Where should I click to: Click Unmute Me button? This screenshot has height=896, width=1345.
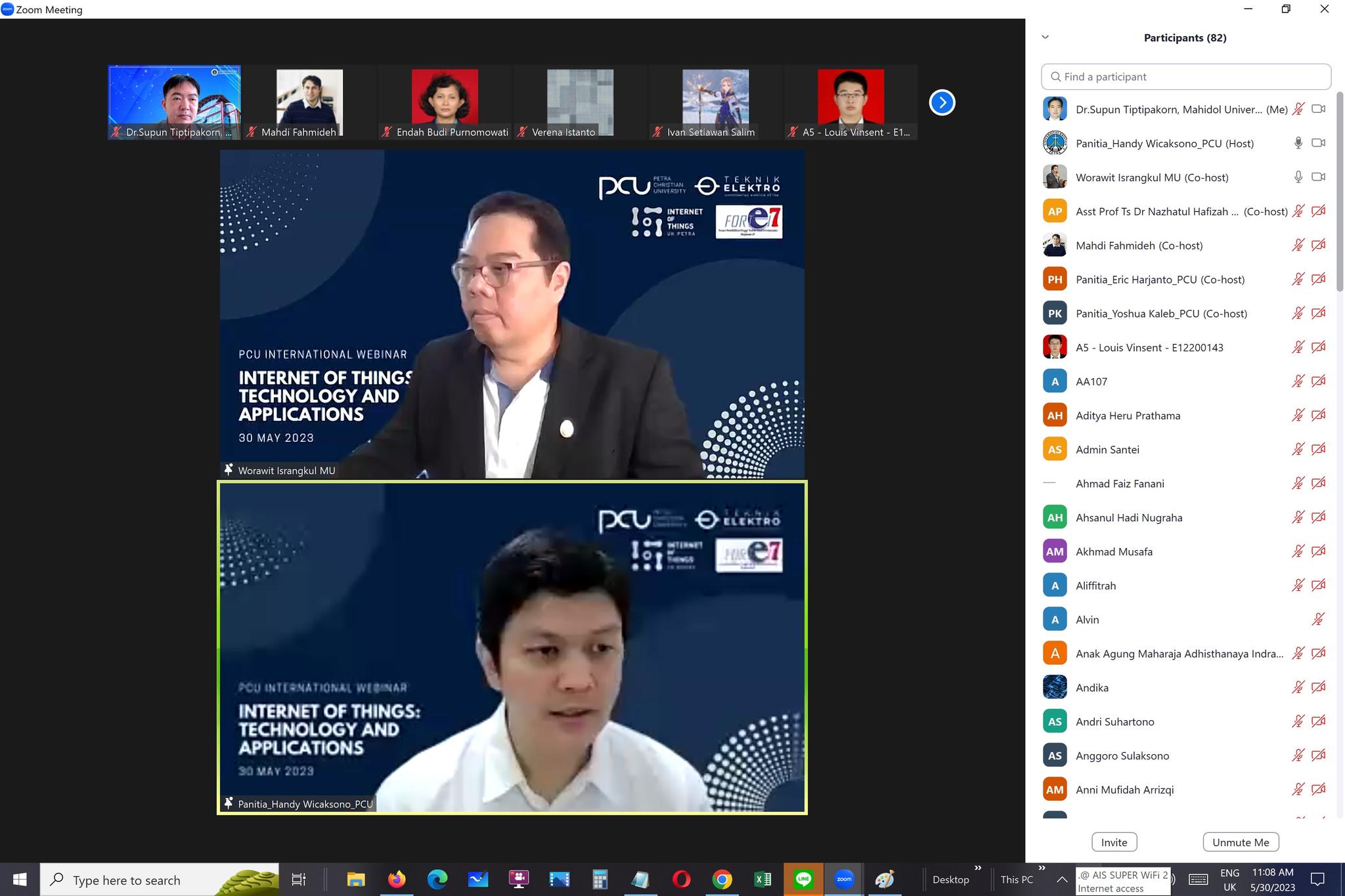(1240, 842)
